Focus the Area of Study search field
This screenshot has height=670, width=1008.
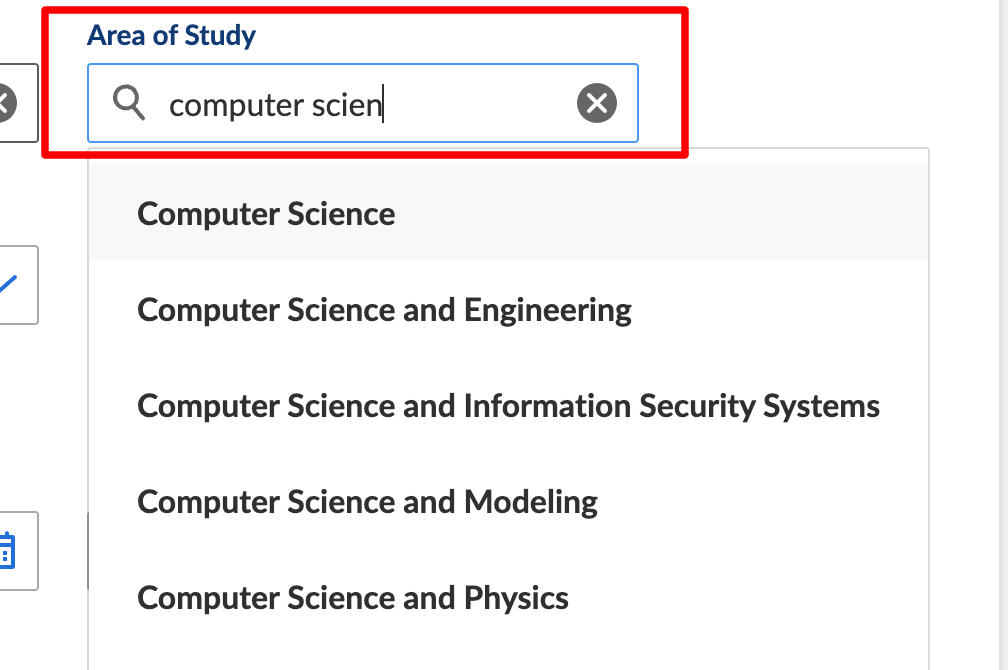[x=363, y=103]
